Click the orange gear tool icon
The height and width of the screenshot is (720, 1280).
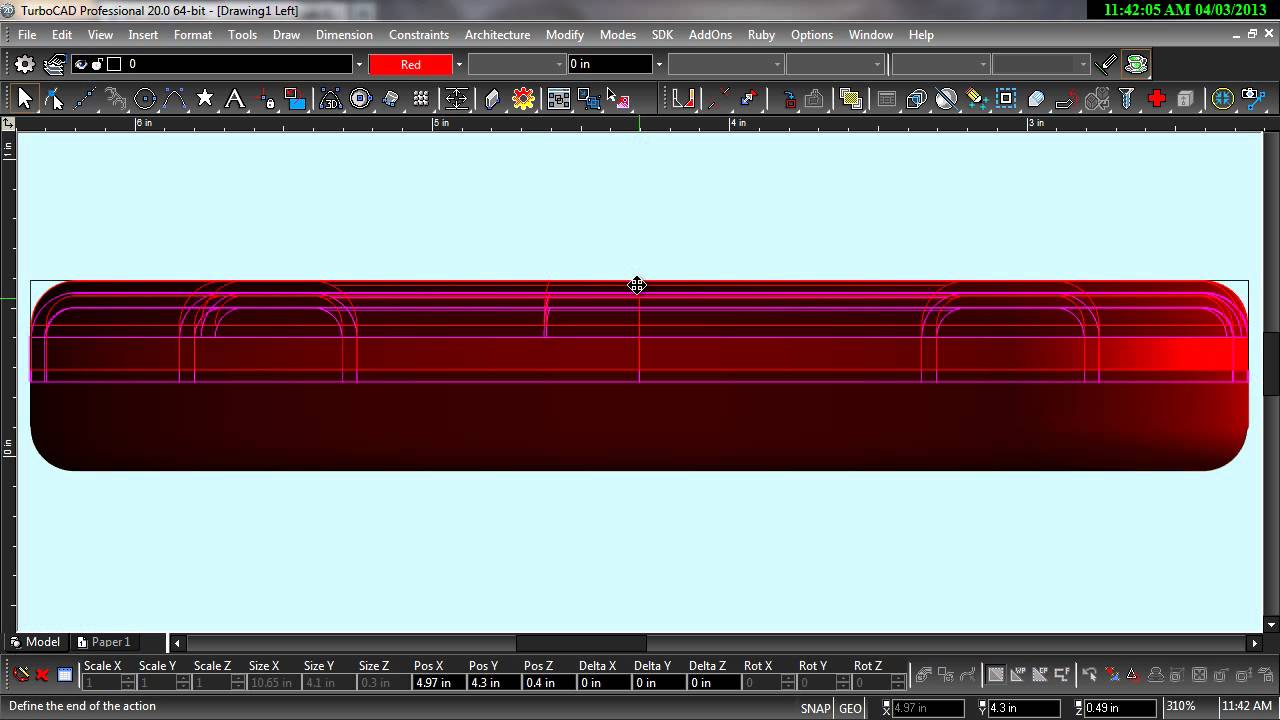click(x=523, y=98)
